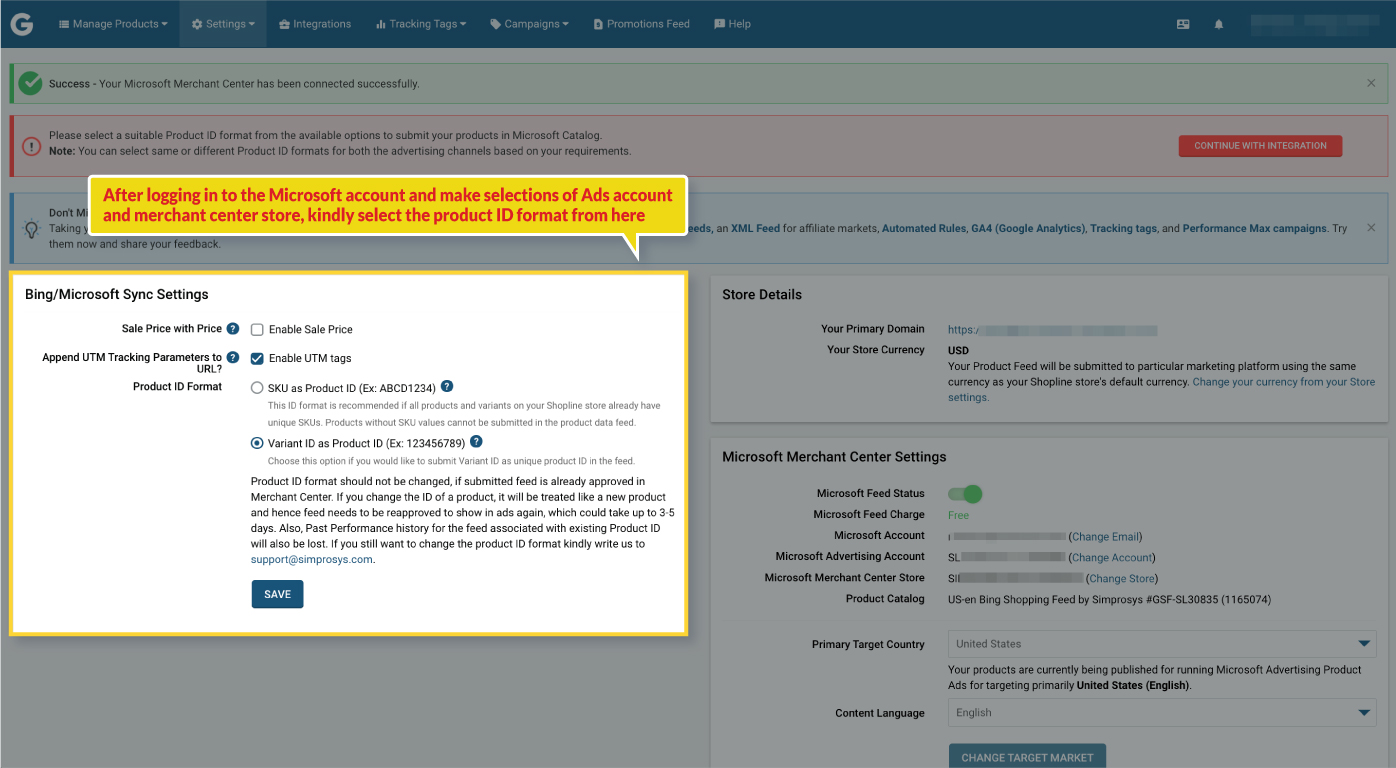Click Performance Max campaigns link
The width and height of the screenshot is (1396, 768).
[x=1254, y=229]
